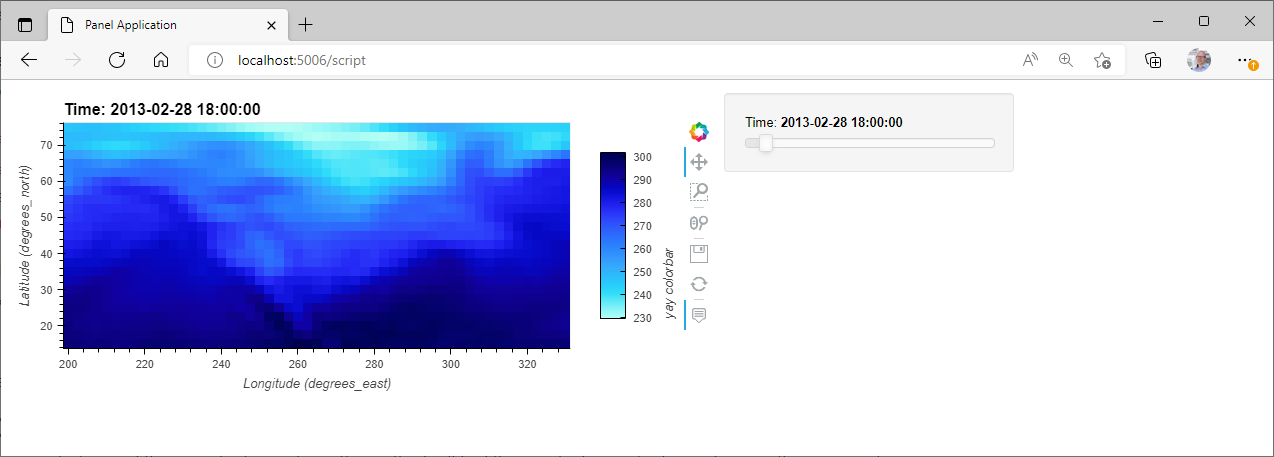Activate the Box Zoom tool
Screen dimensions: 1274x457
point(699,192)
